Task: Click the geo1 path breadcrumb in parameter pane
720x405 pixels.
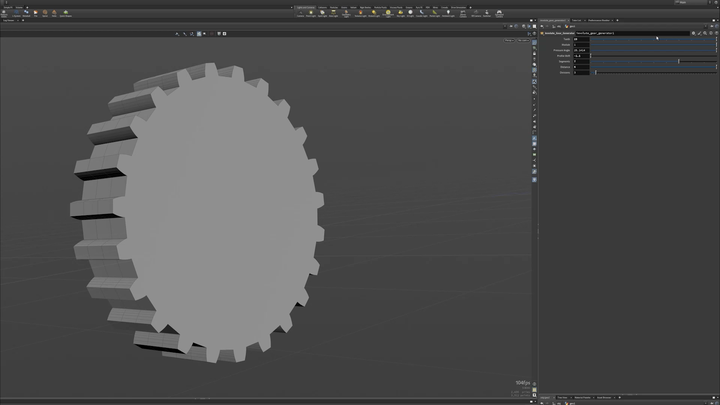Action: pyautogui.click(x=572, y=26)
